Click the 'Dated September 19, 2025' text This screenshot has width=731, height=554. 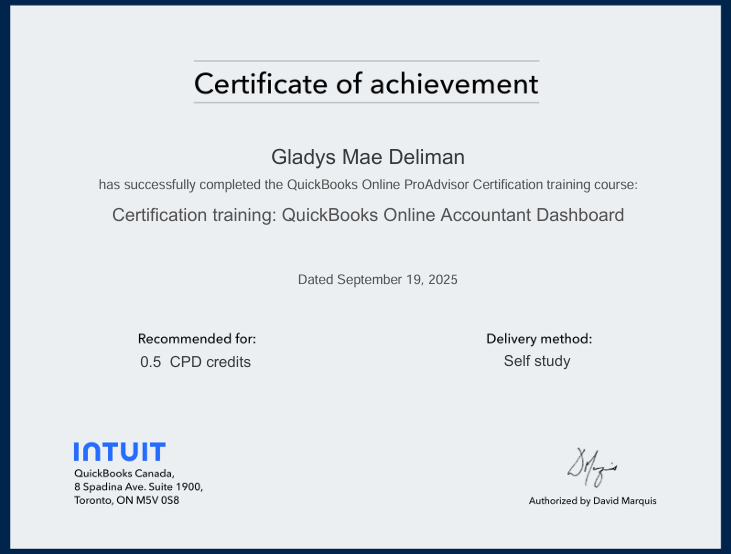click(378, 279)
